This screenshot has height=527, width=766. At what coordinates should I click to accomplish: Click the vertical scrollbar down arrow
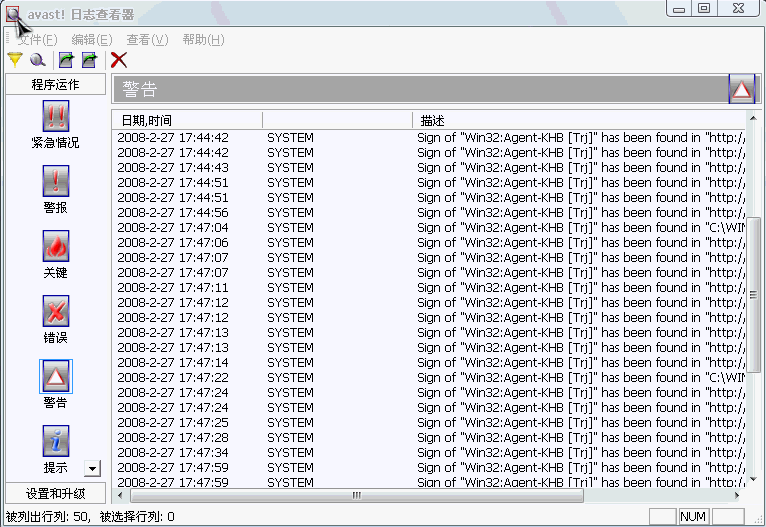tap(753, 479)
